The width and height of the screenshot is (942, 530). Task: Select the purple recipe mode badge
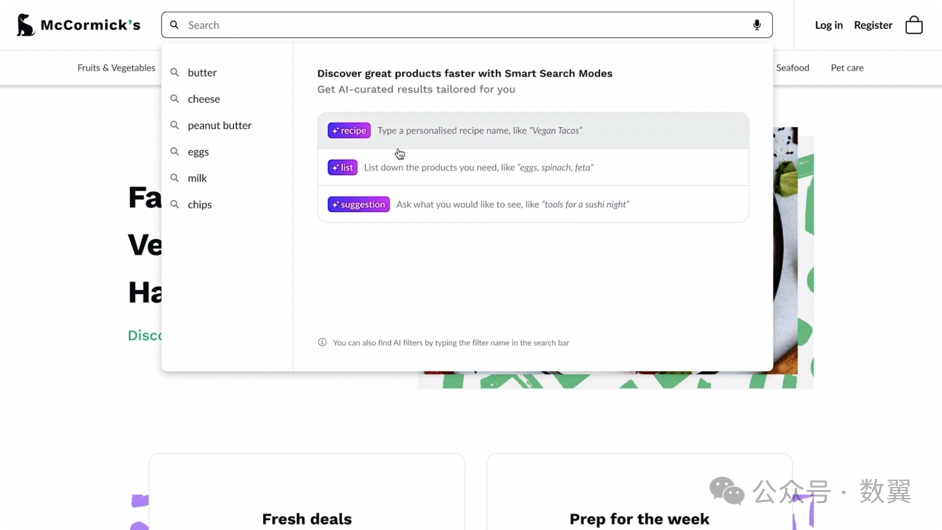coord(349,131)
